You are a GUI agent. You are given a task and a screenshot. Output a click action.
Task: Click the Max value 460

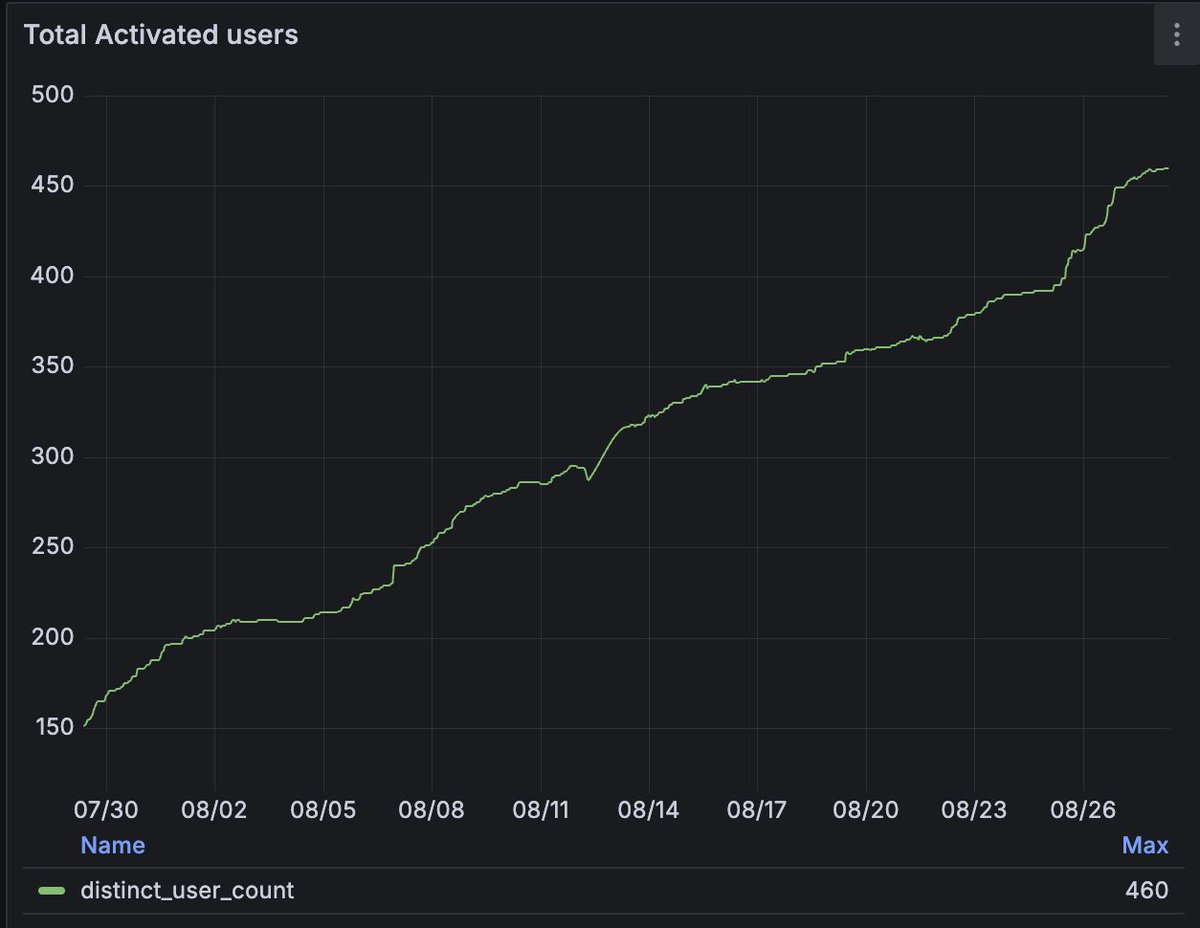pyautogui.click(x=1147, y=889)
